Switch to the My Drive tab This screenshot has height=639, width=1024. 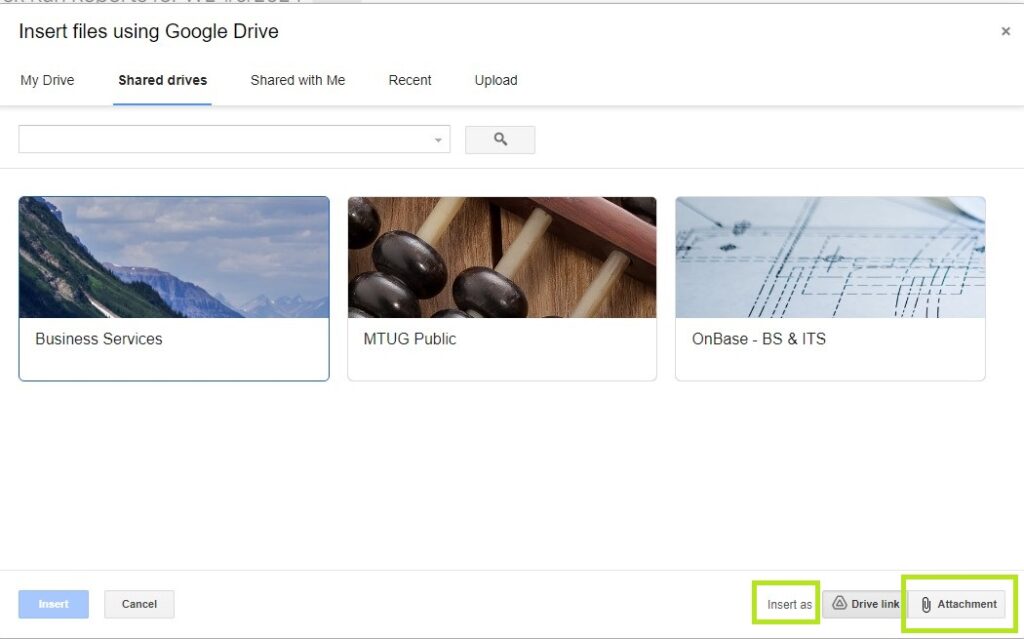point(47,80)
